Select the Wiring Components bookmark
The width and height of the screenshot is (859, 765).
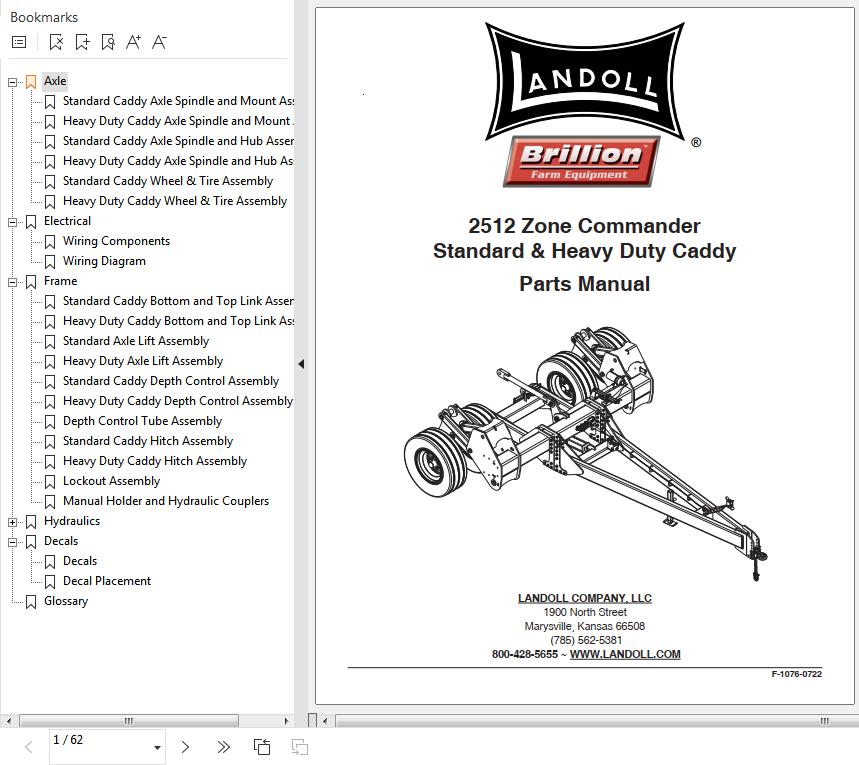coord(116,241)
